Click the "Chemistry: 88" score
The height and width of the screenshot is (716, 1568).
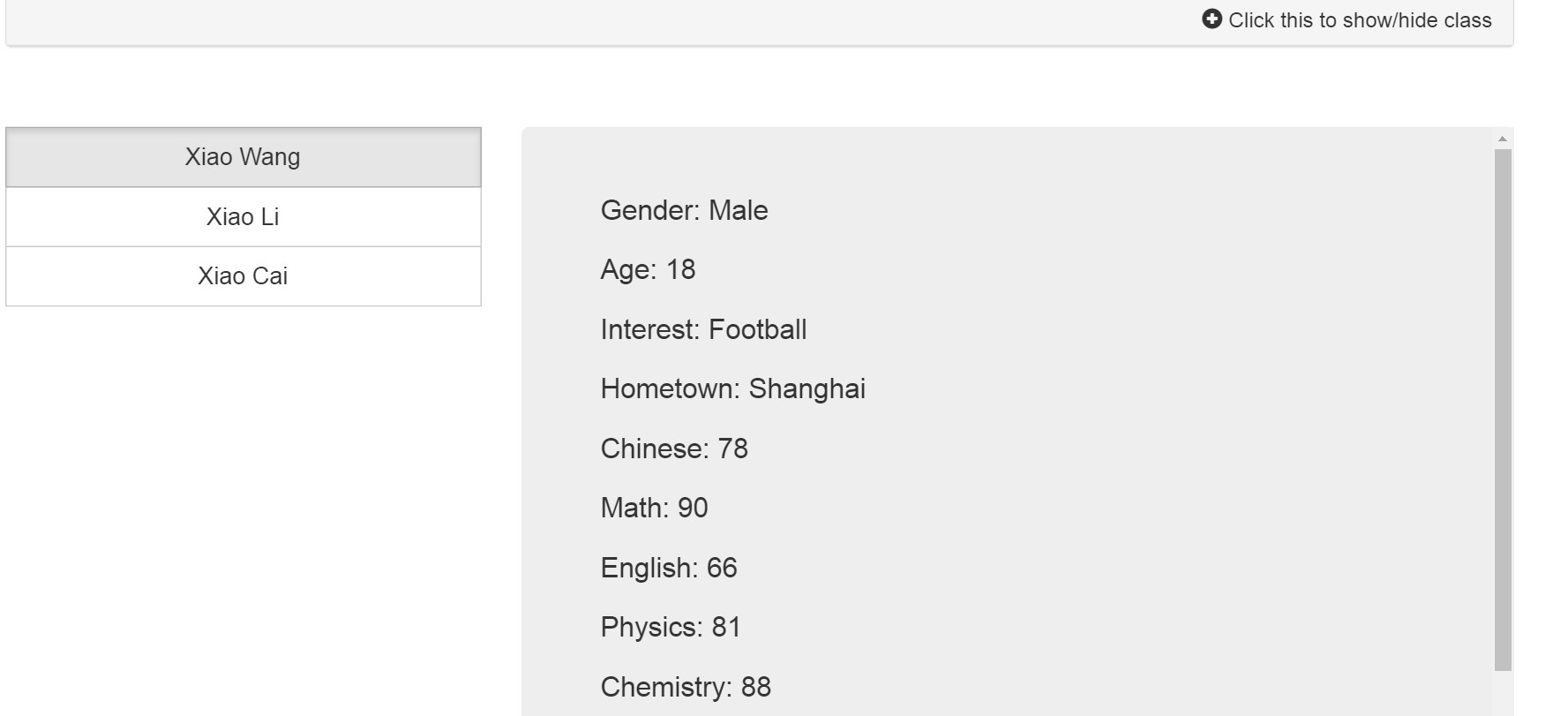point(686,687)
